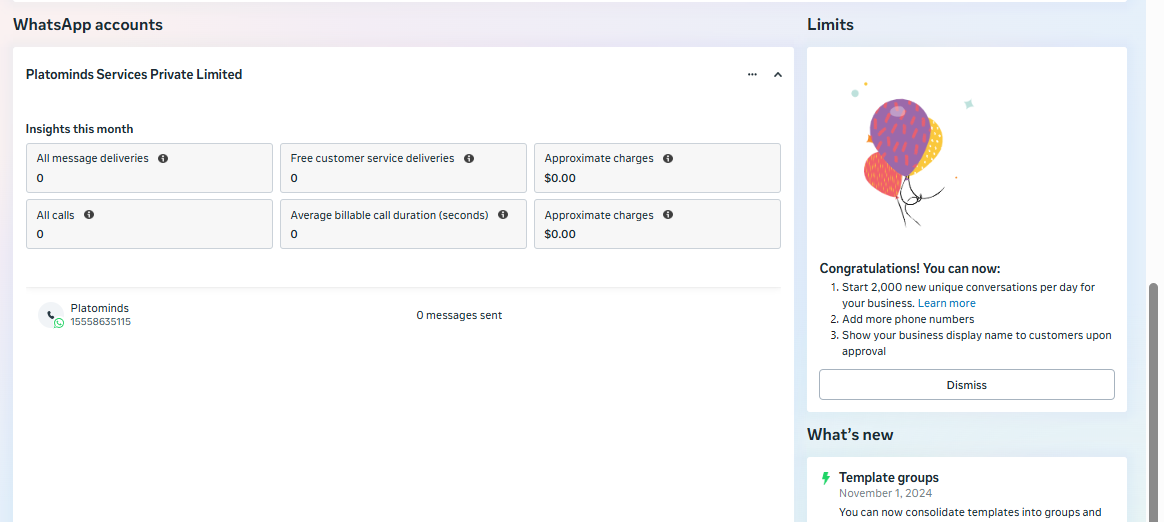The image size is (1164, 522).
Task: Click info icon for Average billable call duration
Action: [503, 215]
